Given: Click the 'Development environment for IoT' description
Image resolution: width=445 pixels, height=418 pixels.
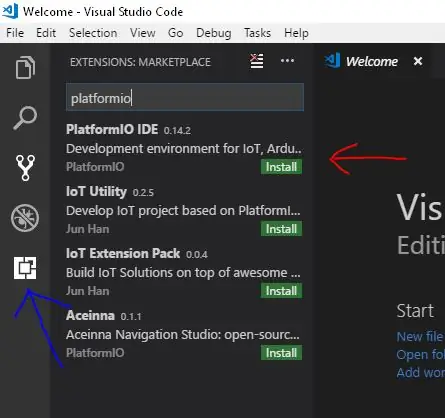Looking at the screenshot, I should point(184,148).
